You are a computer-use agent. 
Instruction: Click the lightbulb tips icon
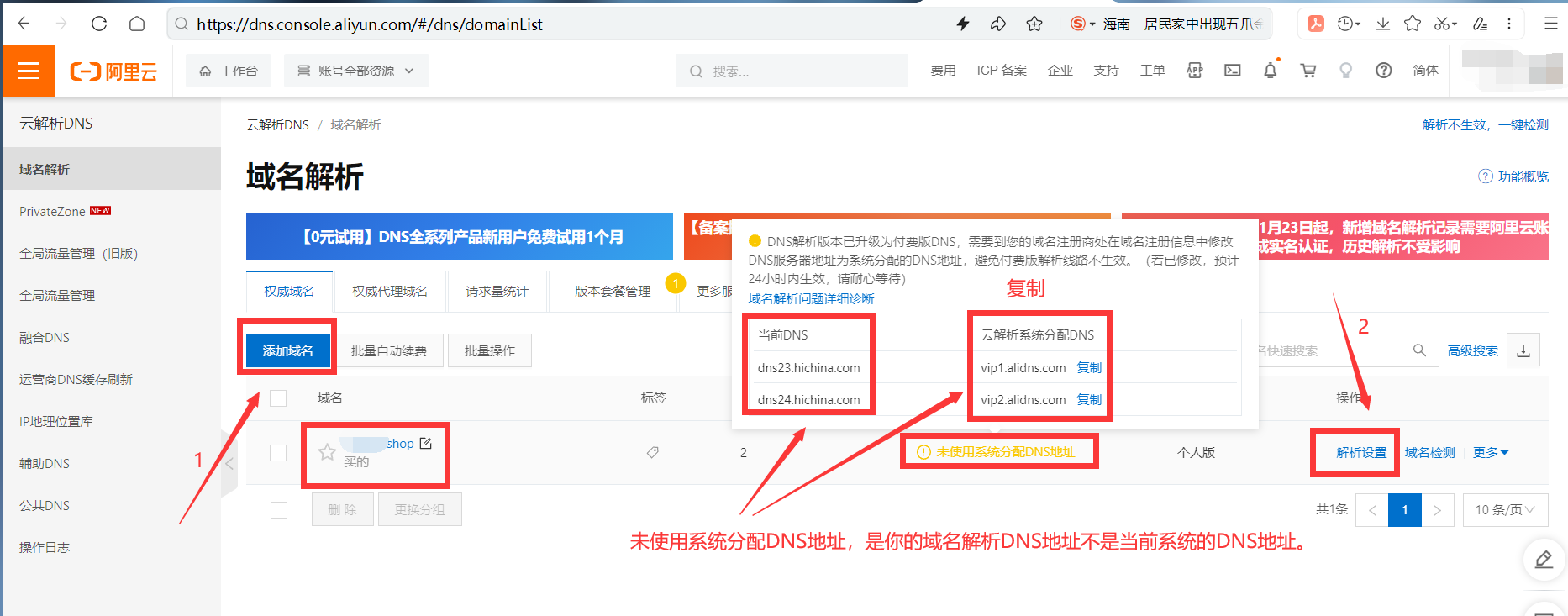click(1346, 71)
